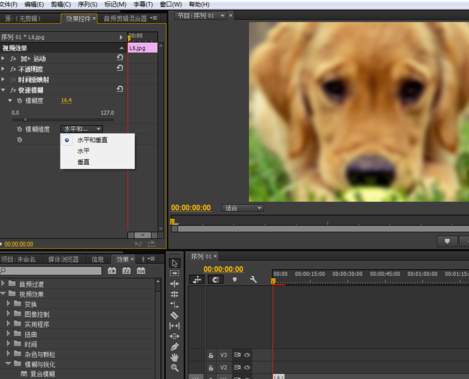This screenshot has width=469, height=379.
Task: Open the 序列(S) menu
Action: tap(87, 4)
